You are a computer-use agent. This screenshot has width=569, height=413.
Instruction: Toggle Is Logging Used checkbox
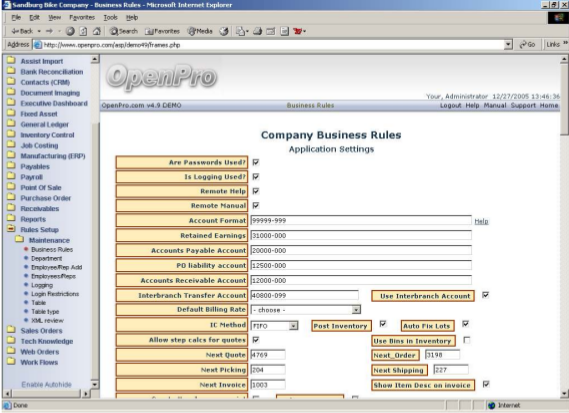coord(256,176)
